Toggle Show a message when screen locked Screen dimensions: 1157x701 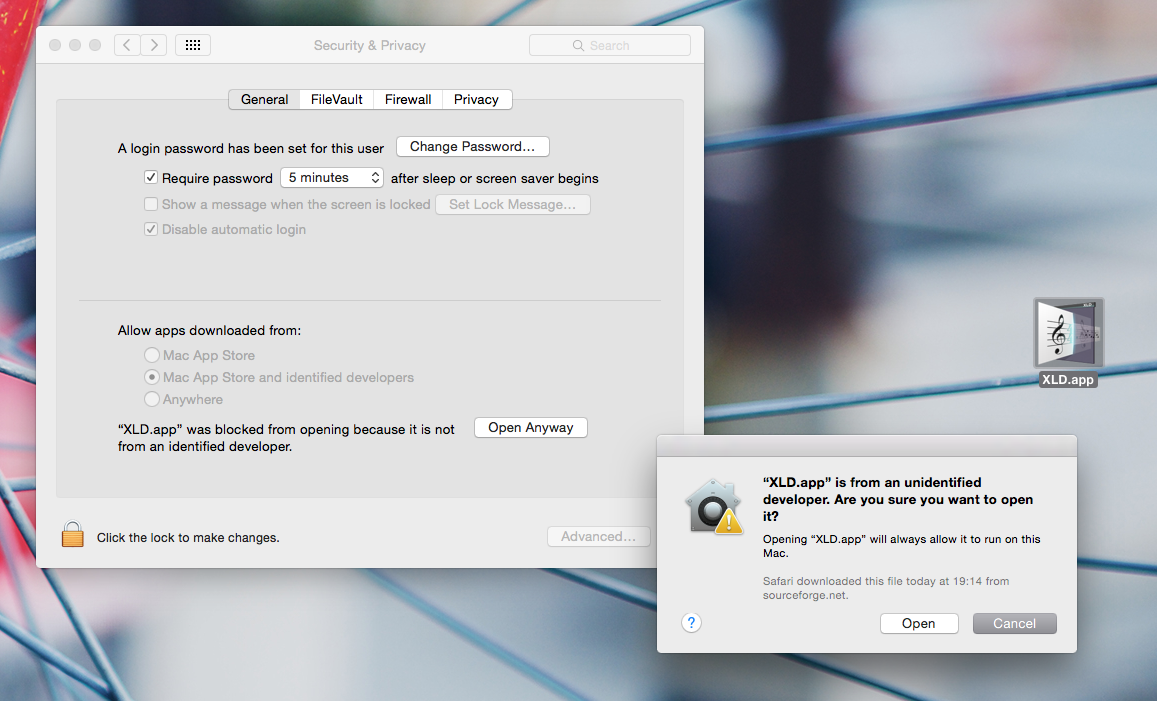pos(151,204)
